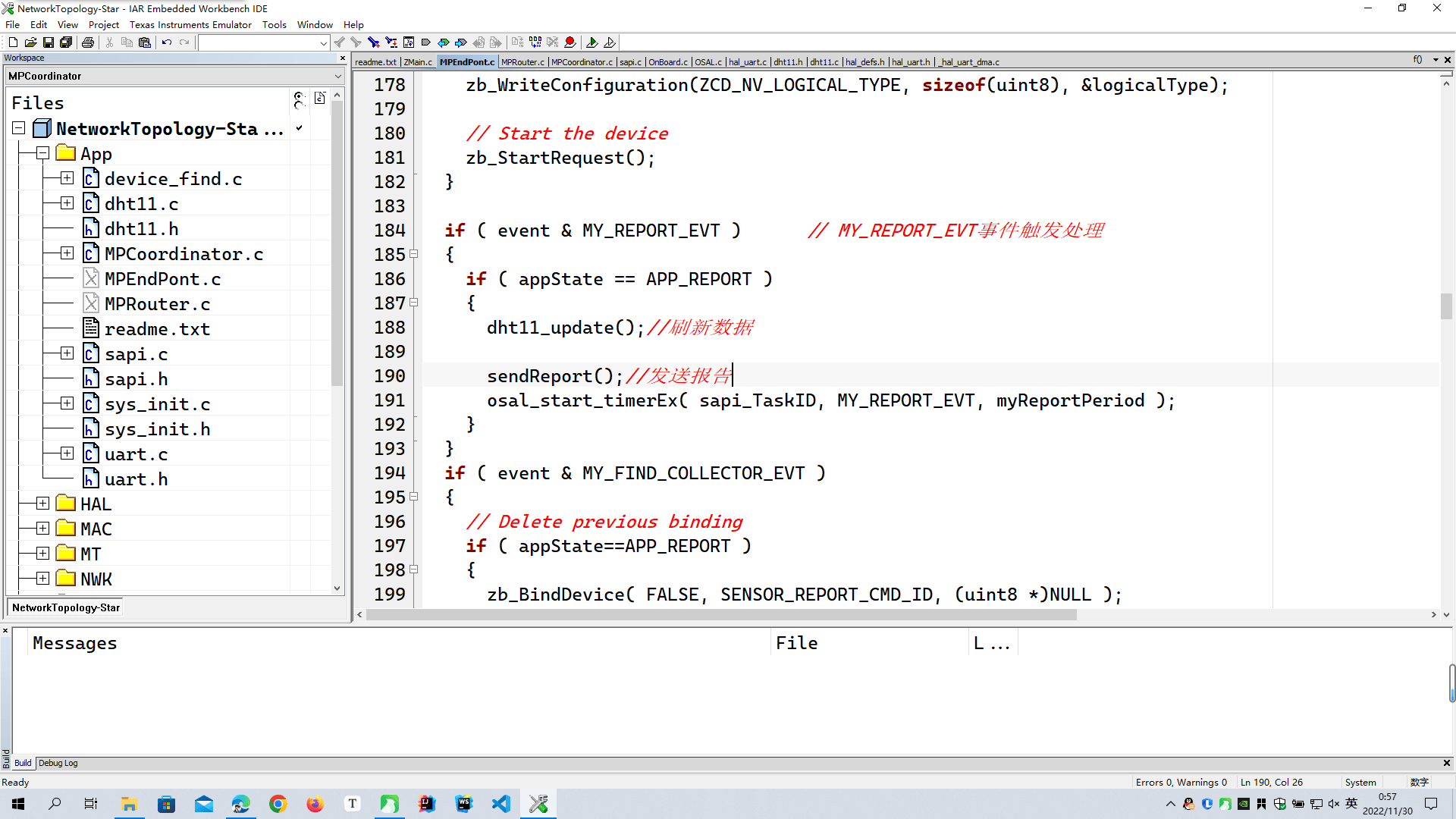
Task: Open the Tools menu
Action: [x=274, y=25]
